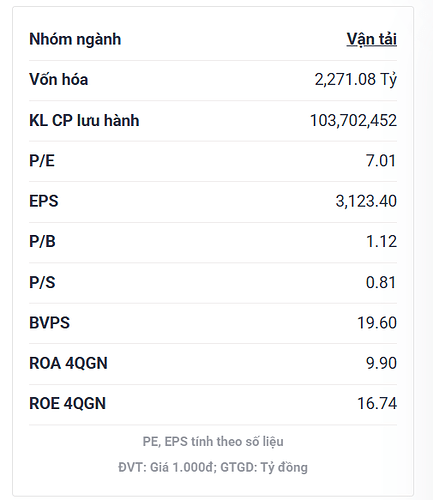Click the 7.01 P/E value
This screenshot has height=500, width=433.
[381, 161]
